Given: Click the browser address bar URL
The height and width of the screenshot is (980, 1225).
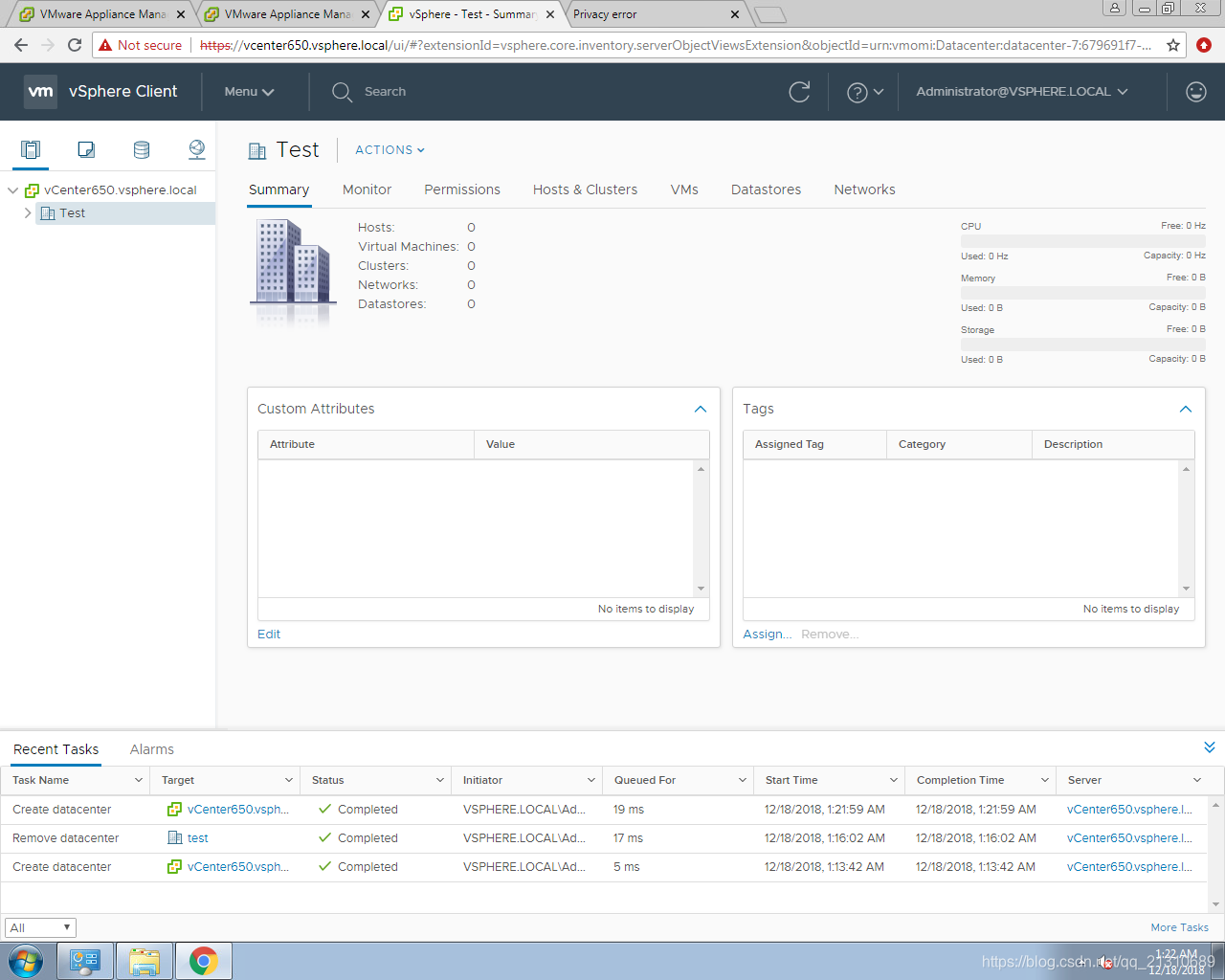Looking at the screenshot, I should [675, 45].
